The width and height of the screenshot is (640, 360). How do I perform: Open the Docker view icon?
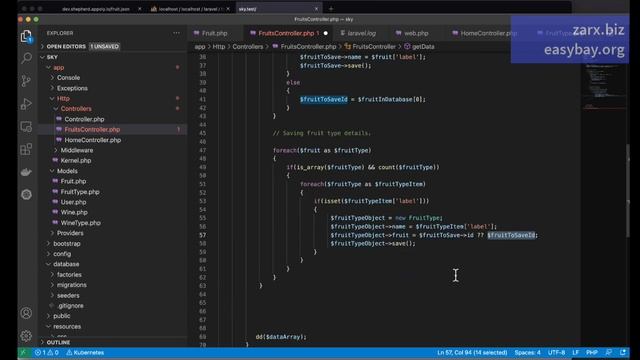pos(26,172)
